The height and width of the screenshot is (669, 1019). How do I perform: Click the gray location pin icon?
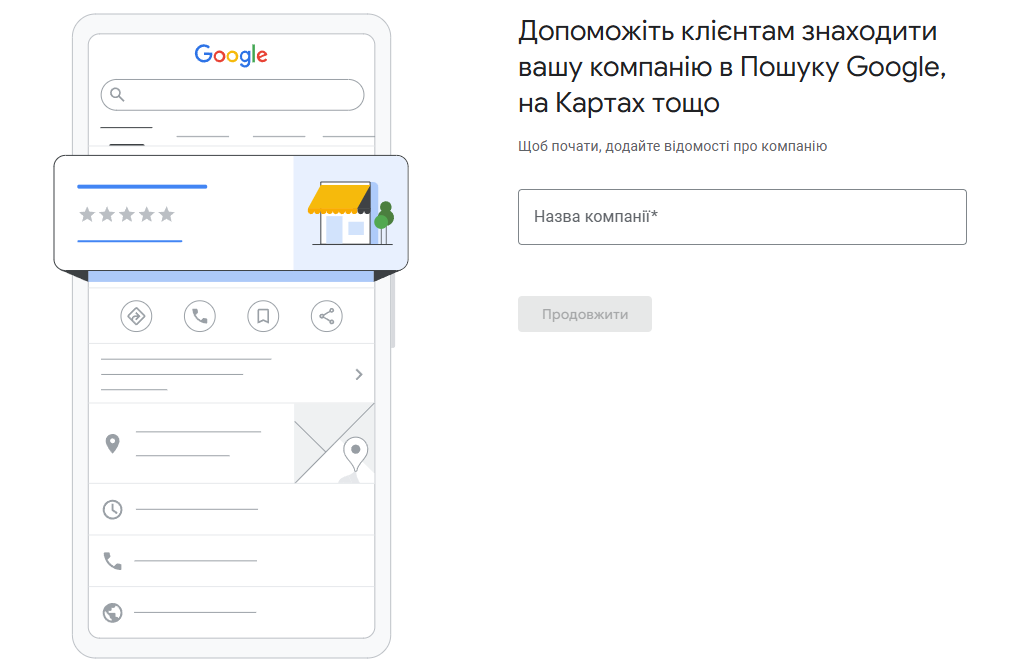112,444
